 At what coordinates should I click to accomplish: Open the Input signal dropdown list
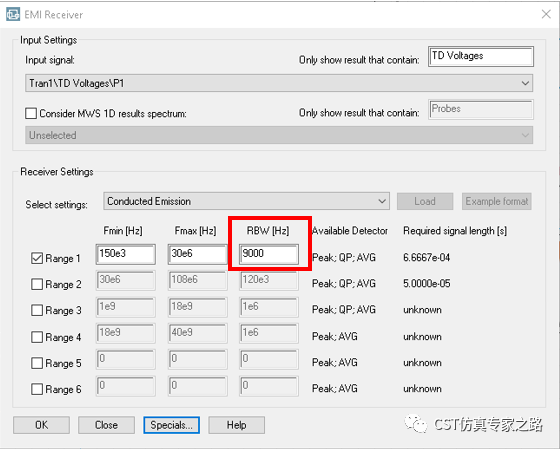279,83
